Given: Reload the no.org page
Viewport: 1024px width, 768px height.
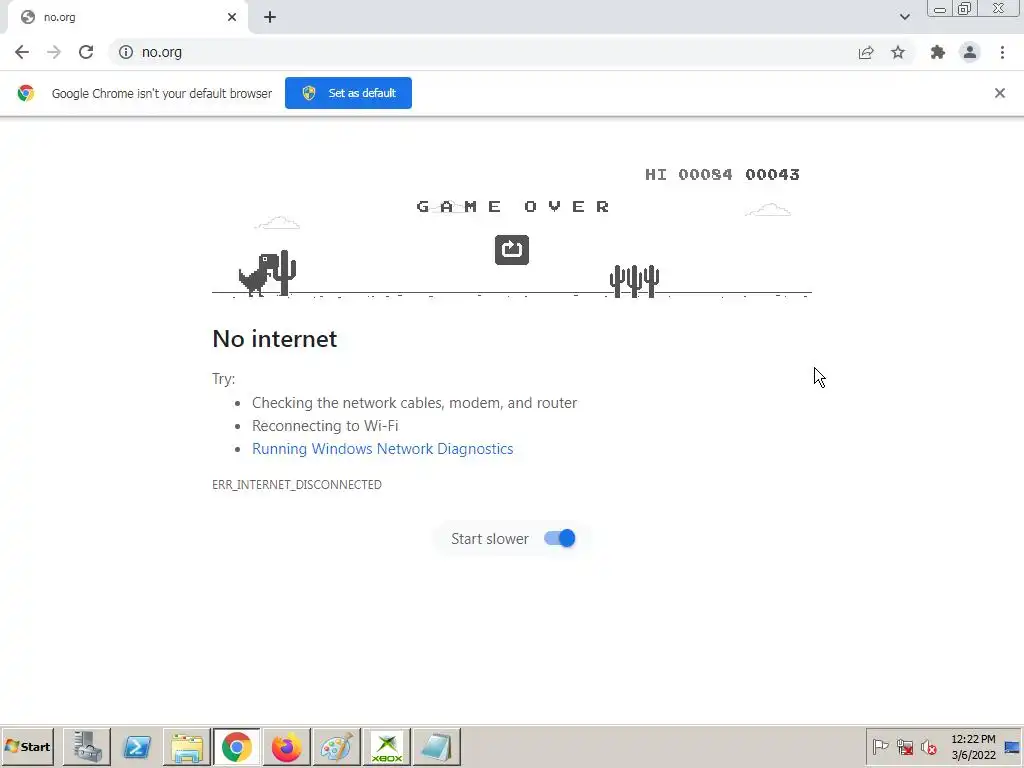Looking at the screenshot, I should (x=86, y=52).
